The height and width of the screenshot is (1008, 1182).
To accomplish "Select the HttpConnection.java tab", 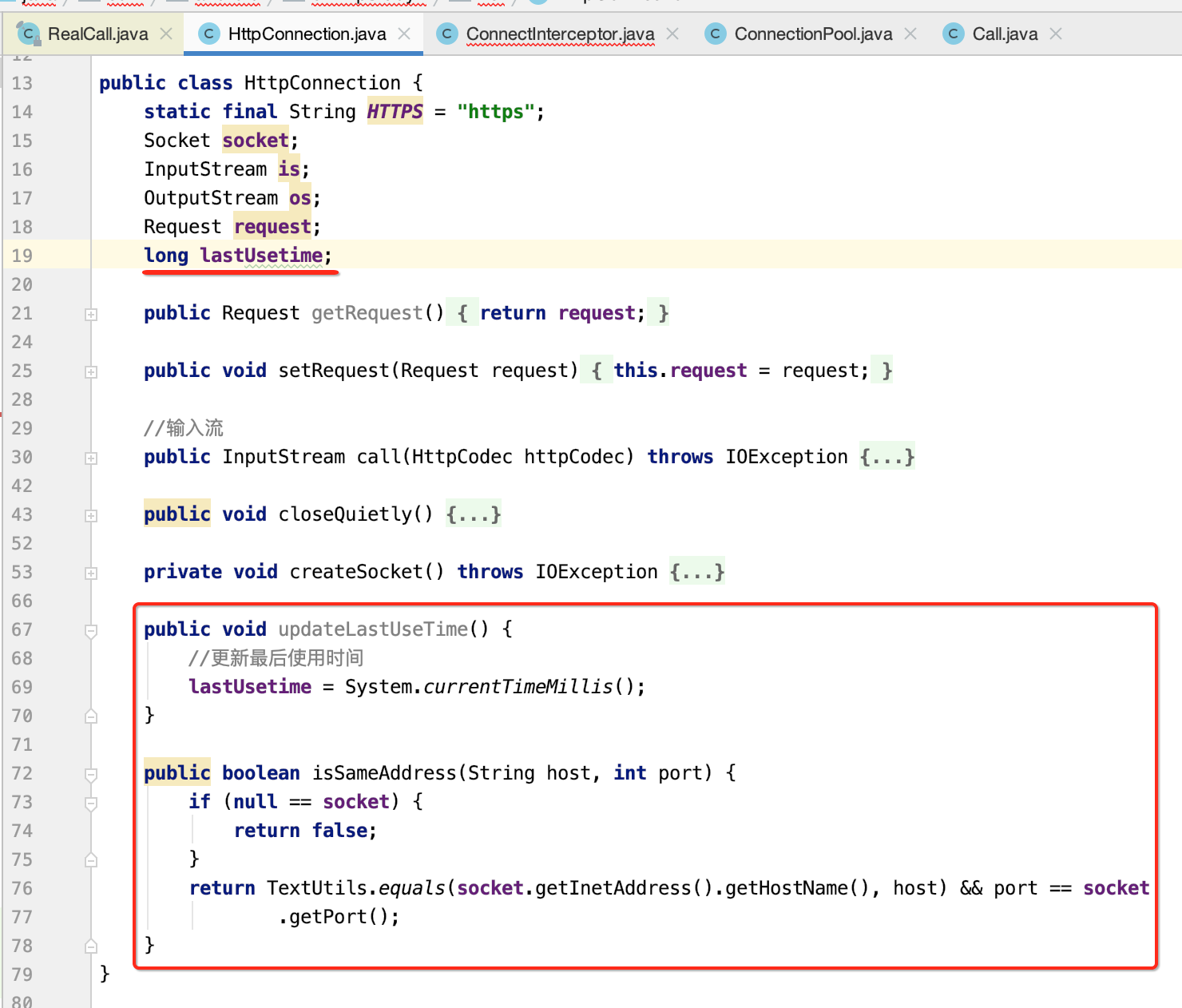I will click(x=303, y=34).
